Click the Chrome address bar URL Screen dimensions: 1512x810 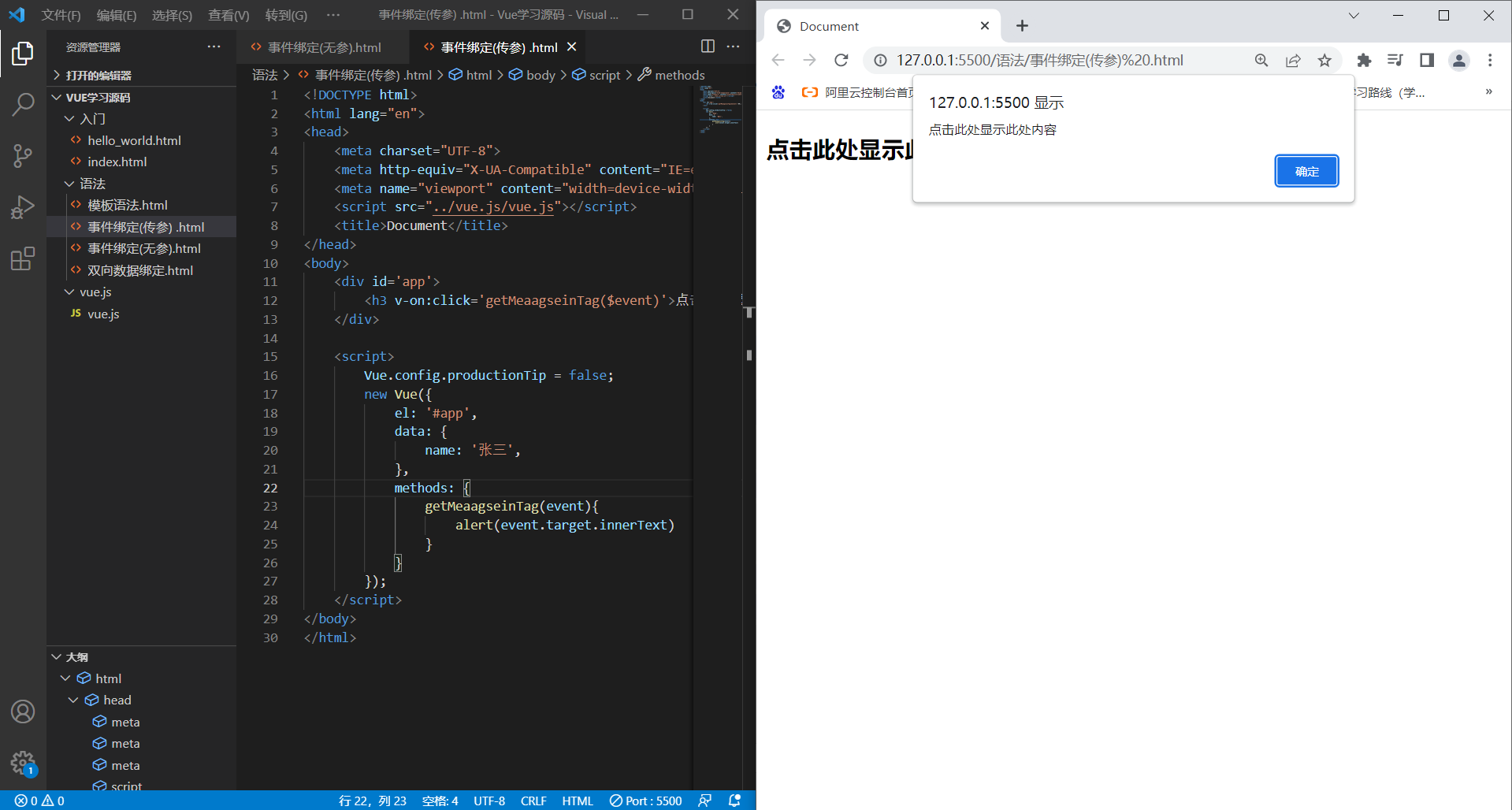point(1040,60)
